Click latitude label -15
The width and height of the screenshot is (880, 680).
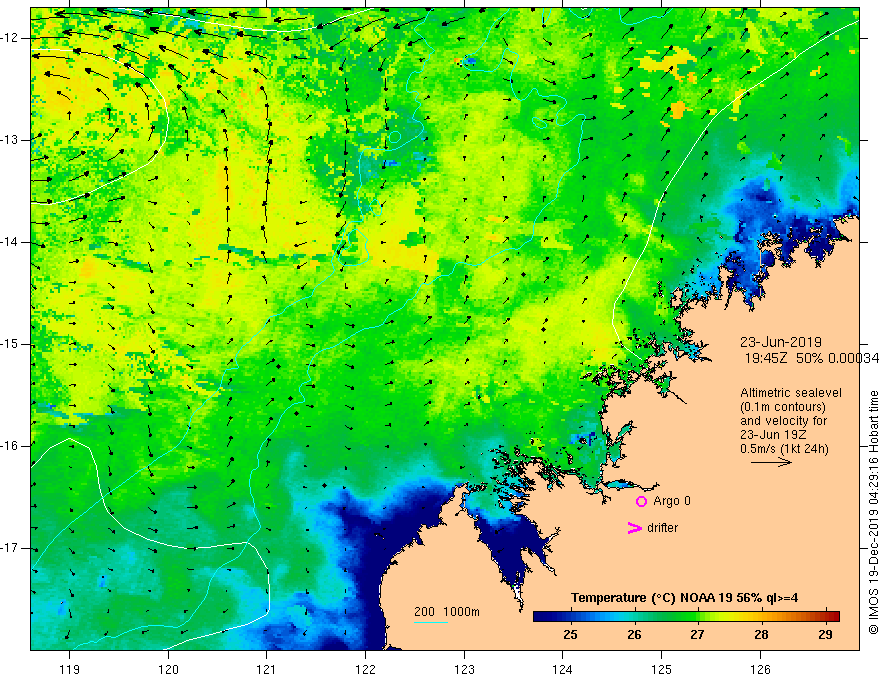click(x=10, y=344)
